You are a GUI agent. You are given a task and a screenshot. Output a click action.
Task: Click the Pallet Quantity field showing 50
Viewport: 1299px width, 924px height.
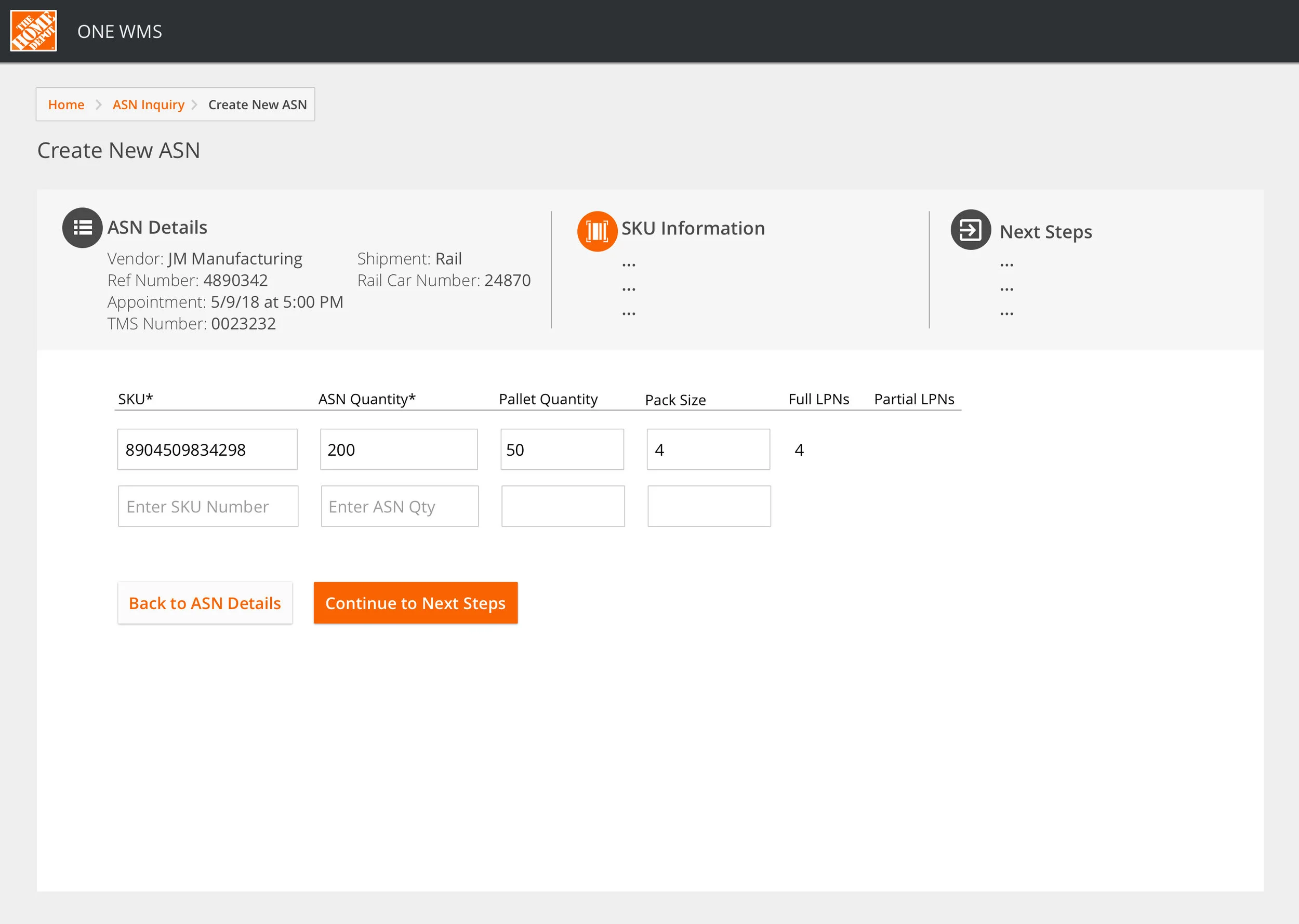tap(562, 450)
